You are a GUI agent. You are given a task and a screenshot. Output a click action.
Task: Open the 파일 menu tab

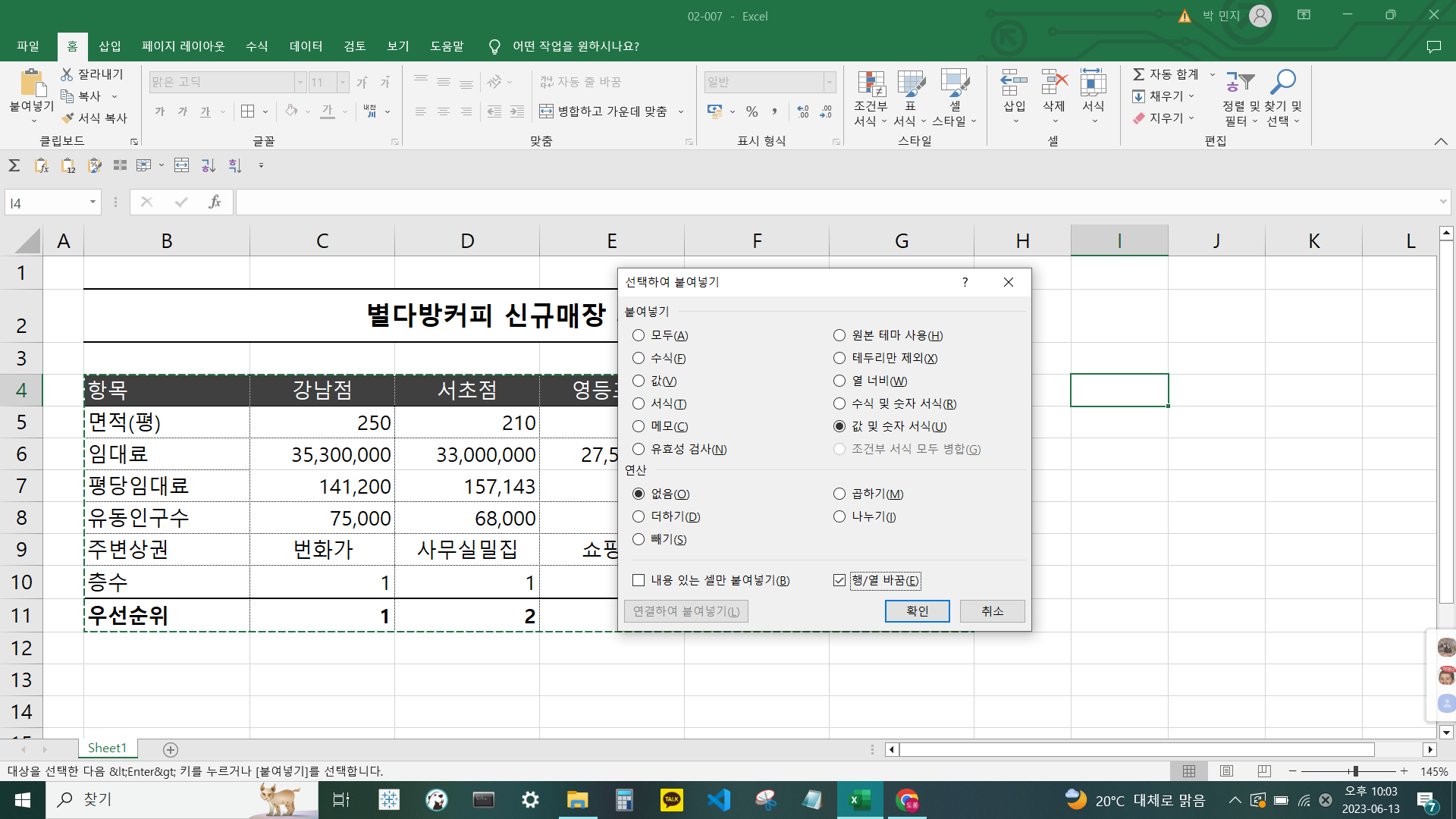click(28, 46)
